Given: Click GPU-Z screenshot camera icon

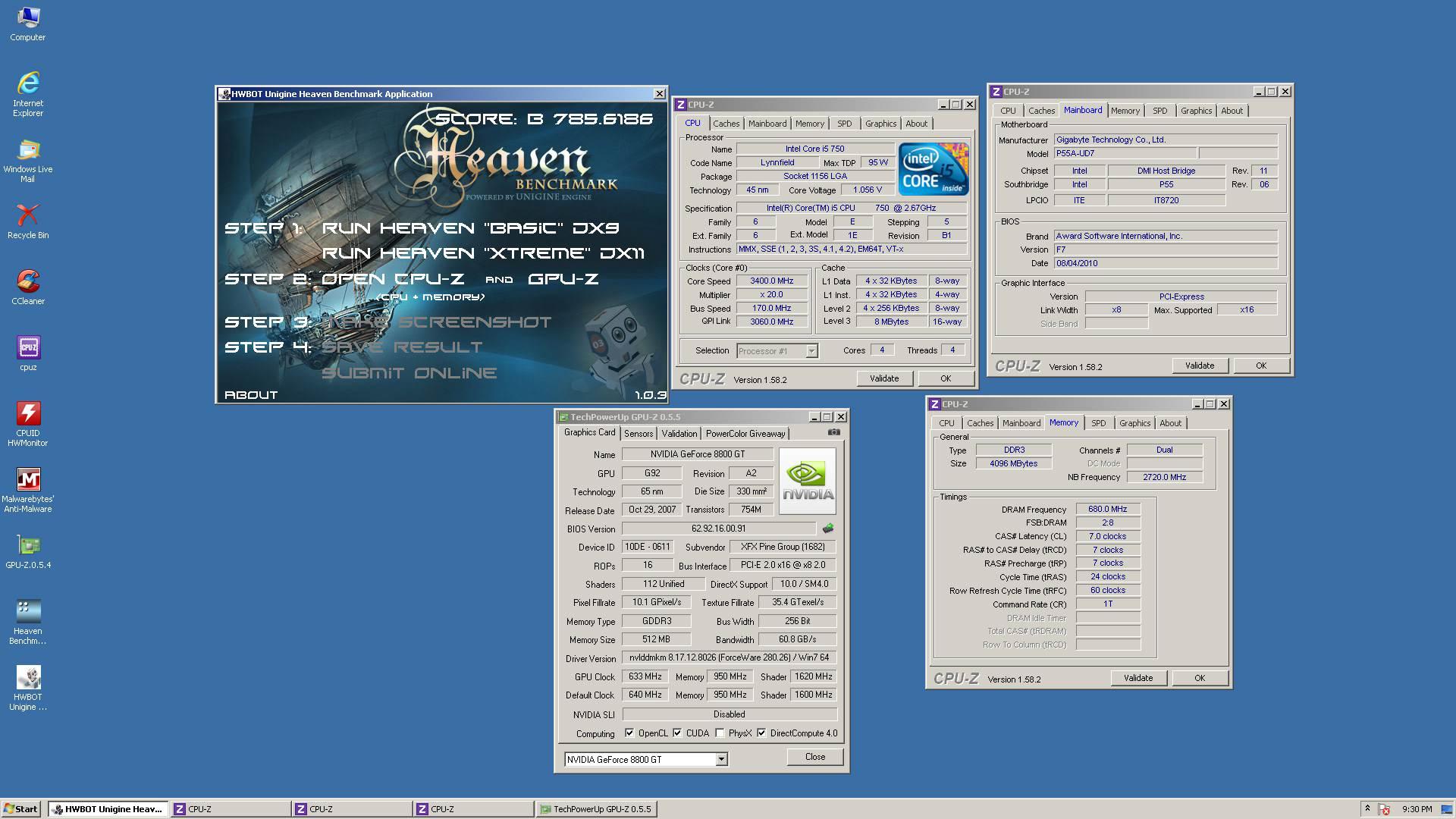Looking at the screenshot, I should coord(834,432).
